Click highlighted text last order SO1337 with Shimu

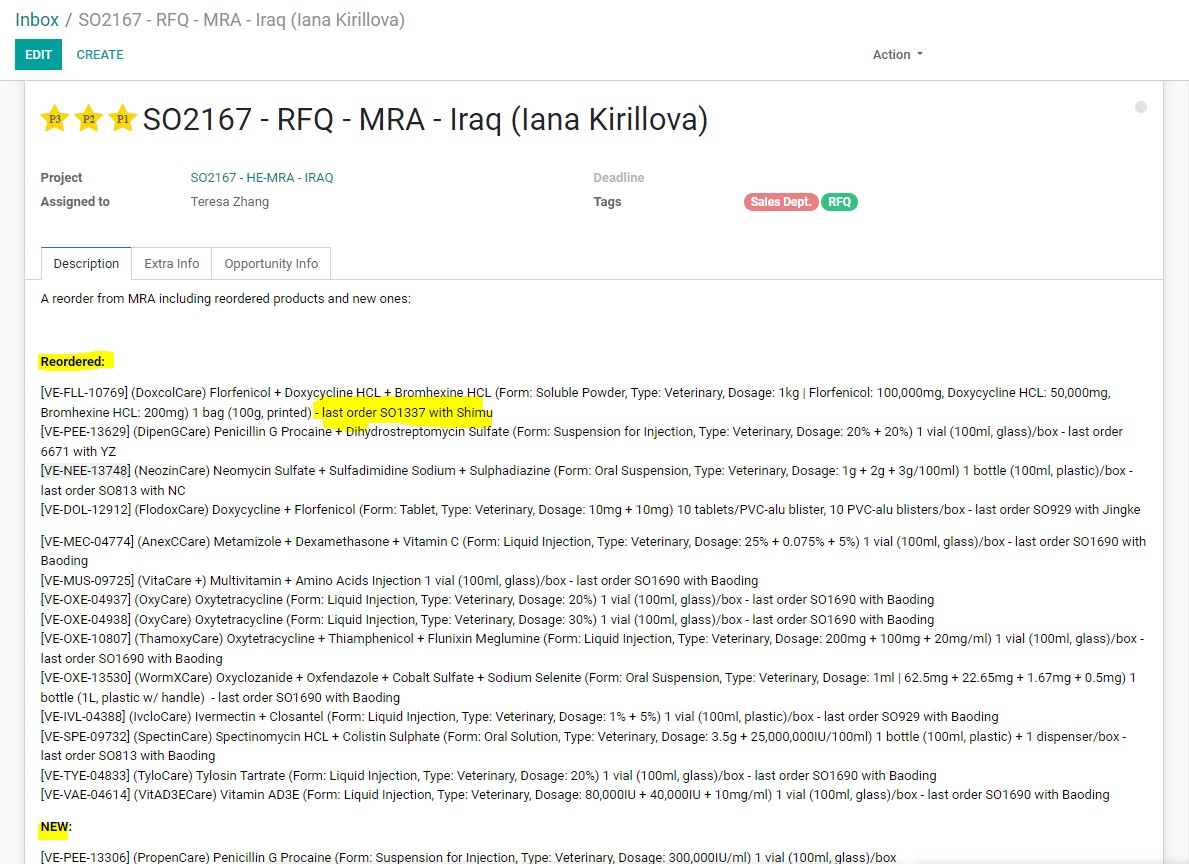pos(407,413)
